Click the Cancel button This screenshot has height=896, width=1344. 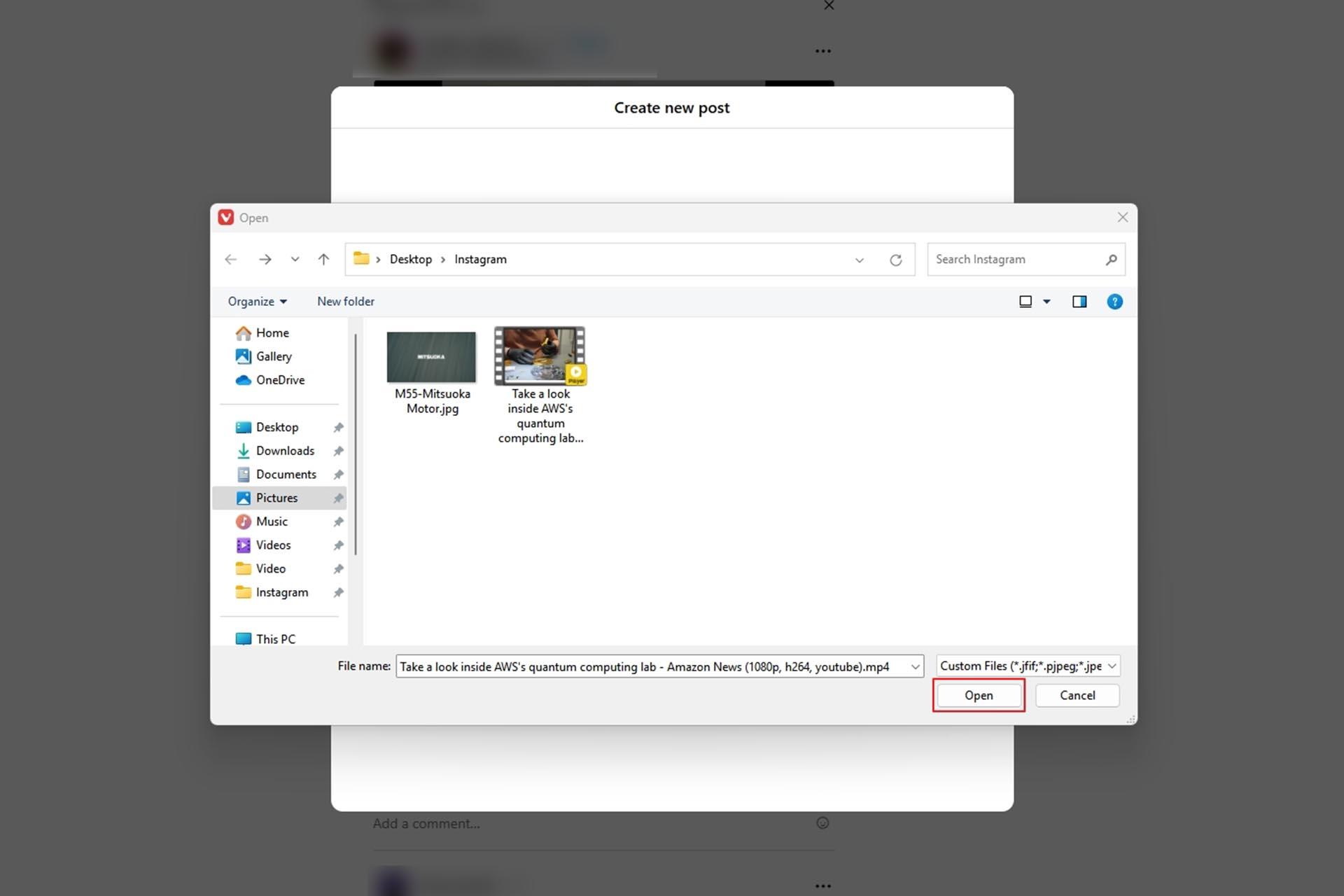[x=1077, y=695]
